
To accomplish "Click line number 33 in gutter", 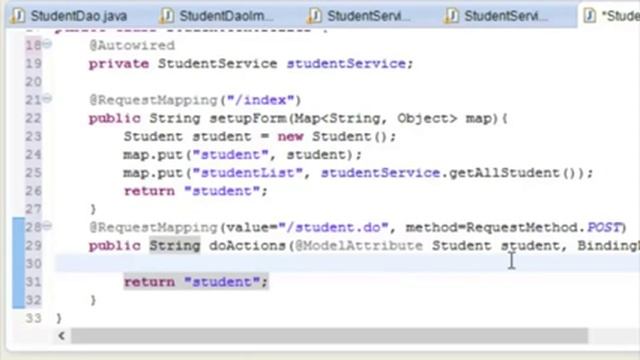I will 33,318.
